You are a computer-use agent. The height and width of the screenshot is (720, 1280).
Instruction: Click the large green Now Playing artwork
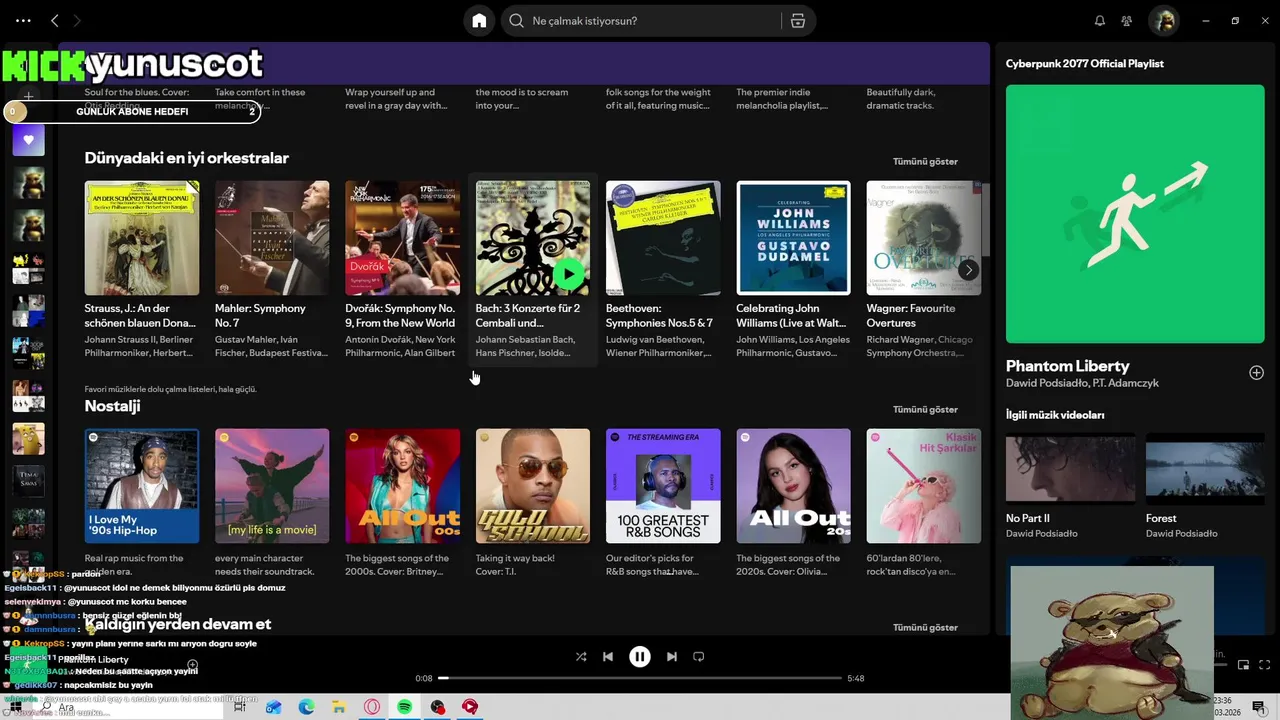(1135, 214)
